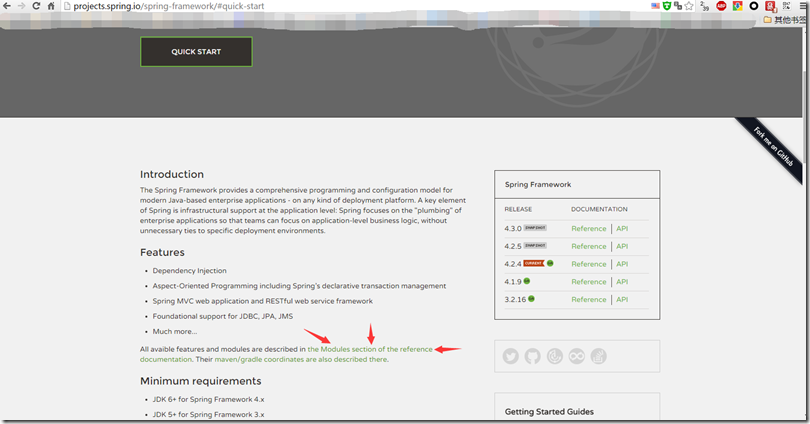Image resolution: width=810 pixels, height=424 pixels.
Task: Click the US flag extension icon
Action: point(656,6)
